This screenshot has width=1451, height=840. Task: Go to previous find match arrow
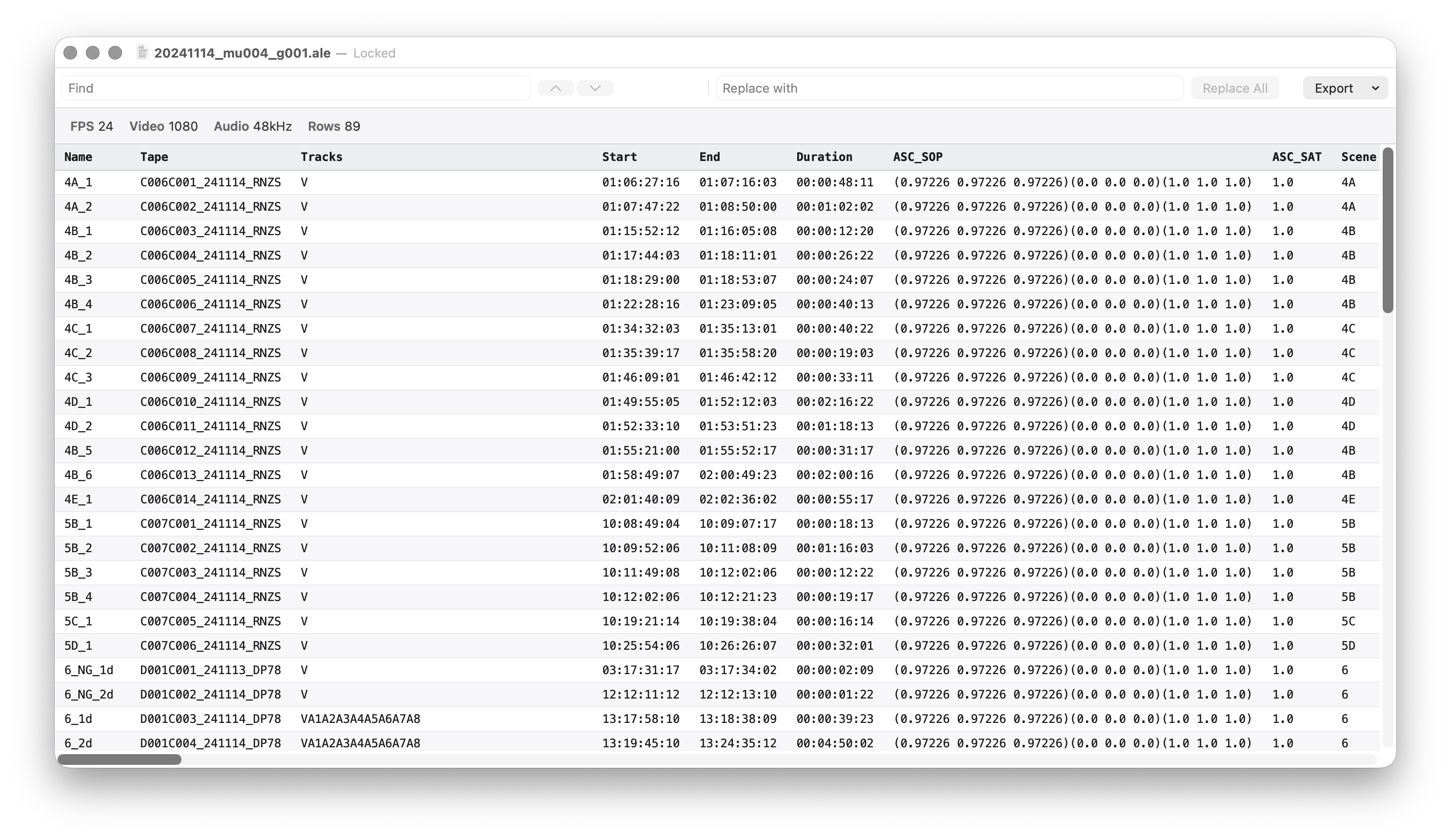pos(556,88)
